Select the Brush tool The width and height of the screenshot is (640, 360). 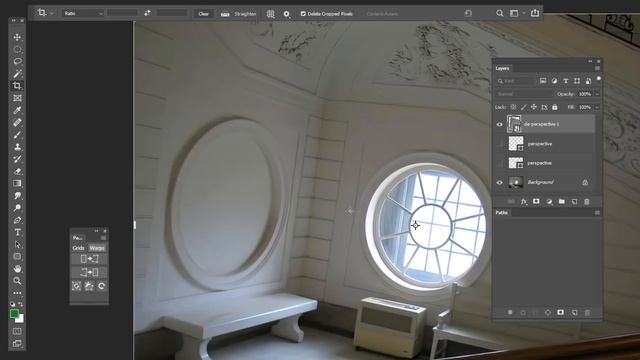click(17, 135)
